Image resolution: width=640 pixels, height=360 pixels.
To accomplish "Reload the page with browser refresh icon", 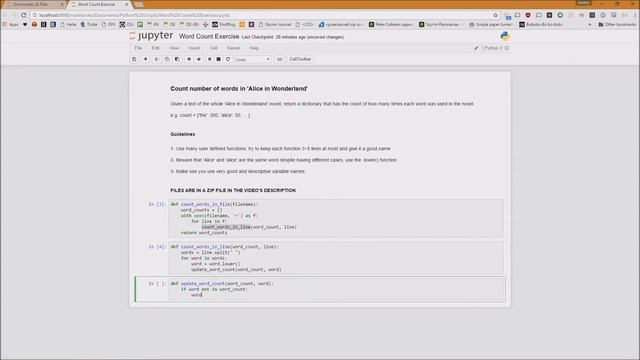I will coord(24,15).
